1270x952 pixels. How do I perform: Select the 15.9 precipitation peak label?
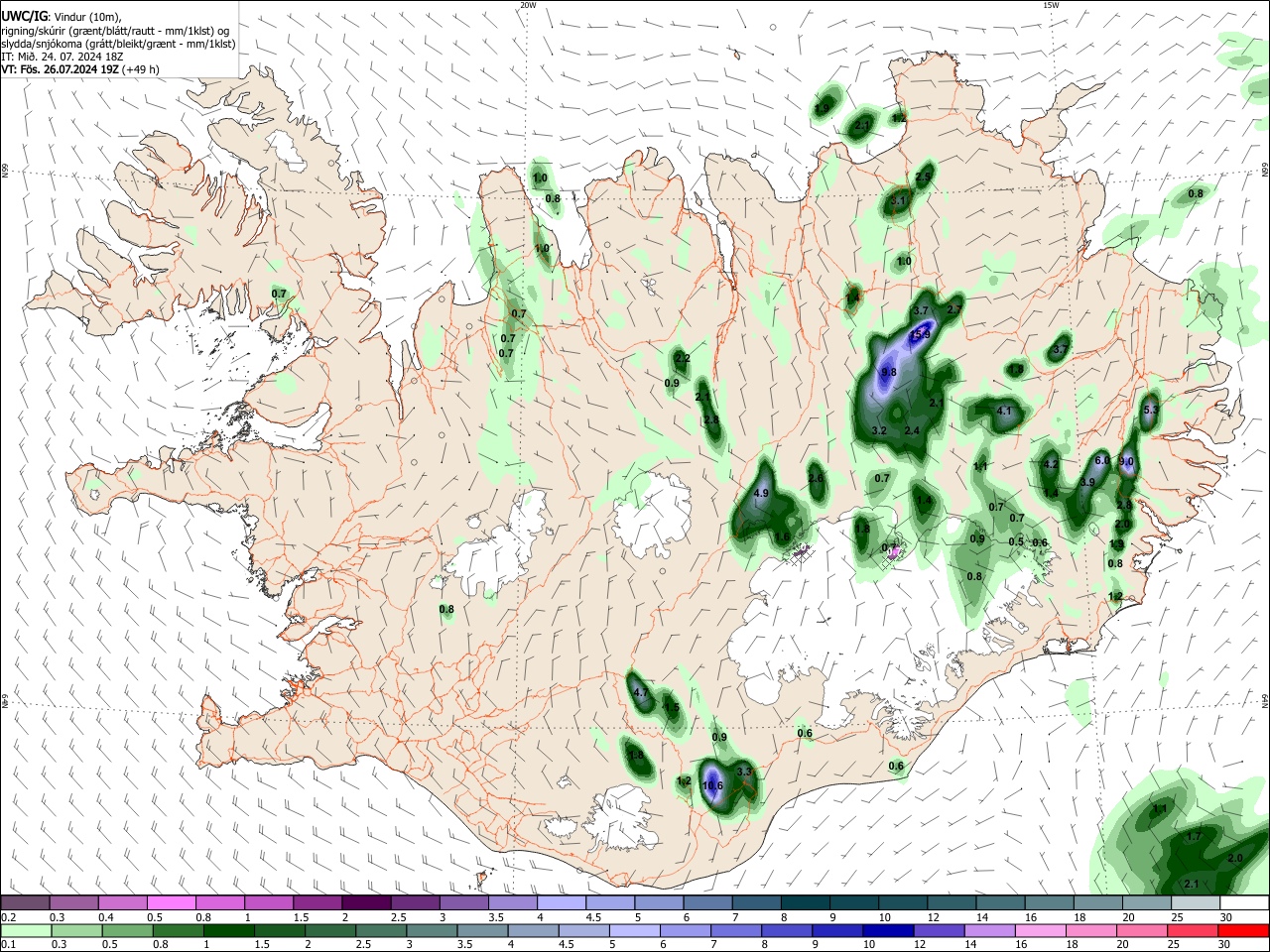pos(920,334)
